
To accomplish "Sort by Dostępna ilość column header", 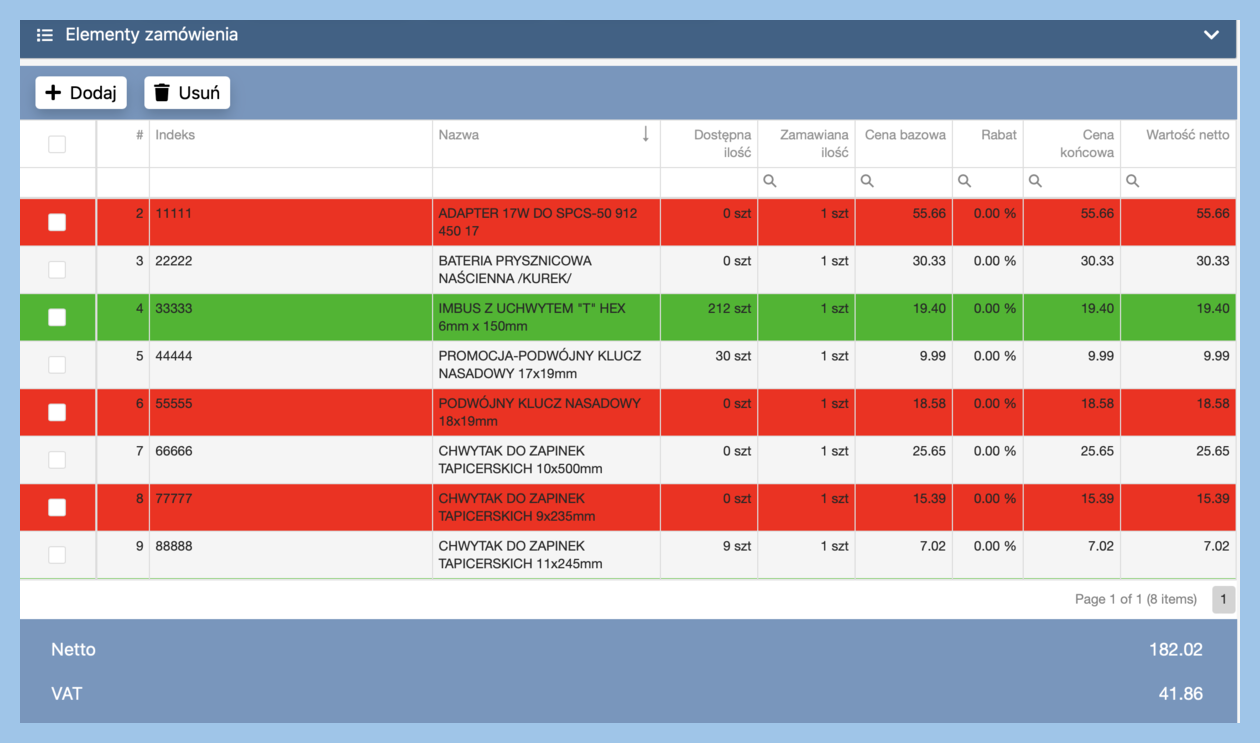I will click(x=722, y=144).
